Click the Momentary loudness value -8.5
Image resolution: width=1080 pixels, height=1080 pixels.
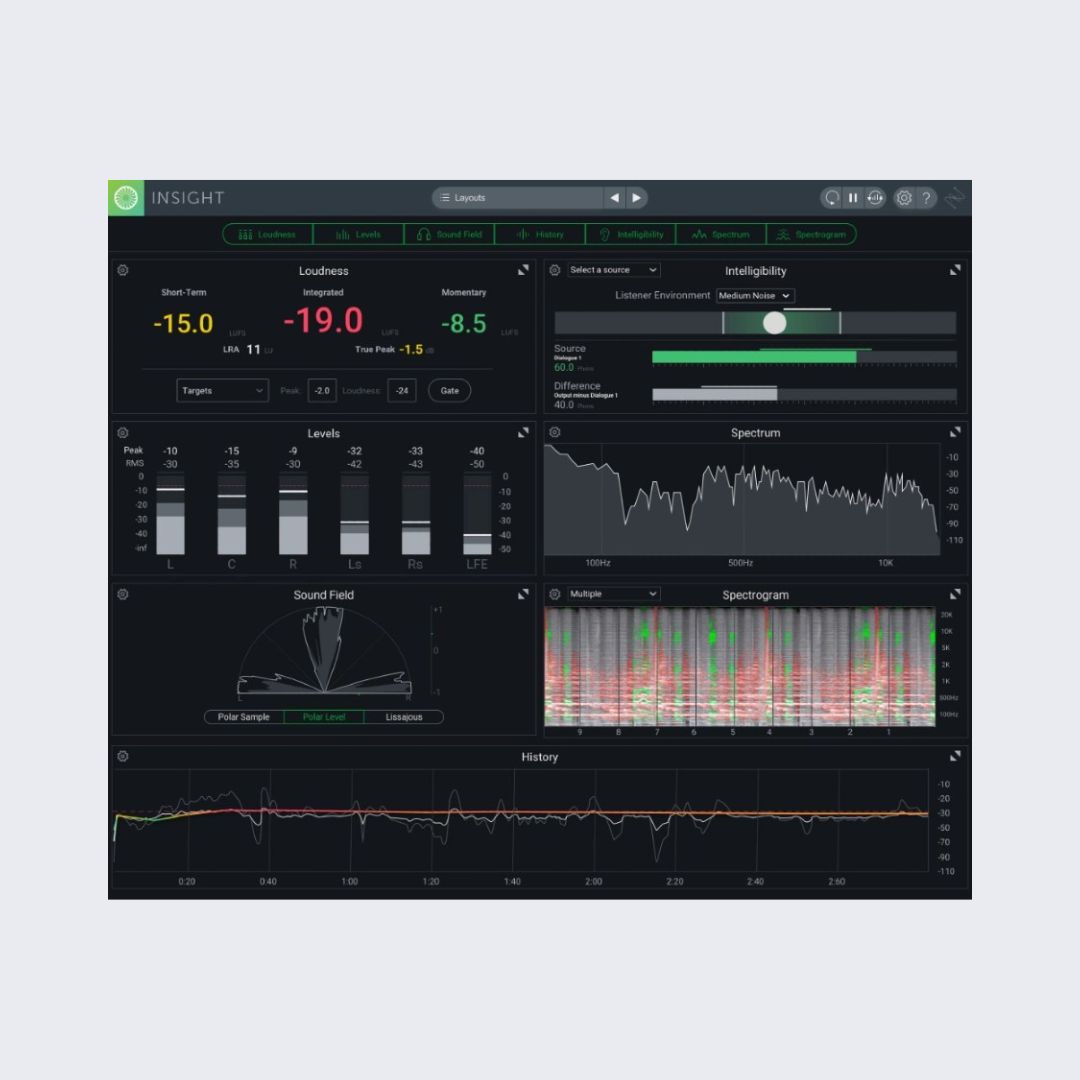[x=464, y=323]
